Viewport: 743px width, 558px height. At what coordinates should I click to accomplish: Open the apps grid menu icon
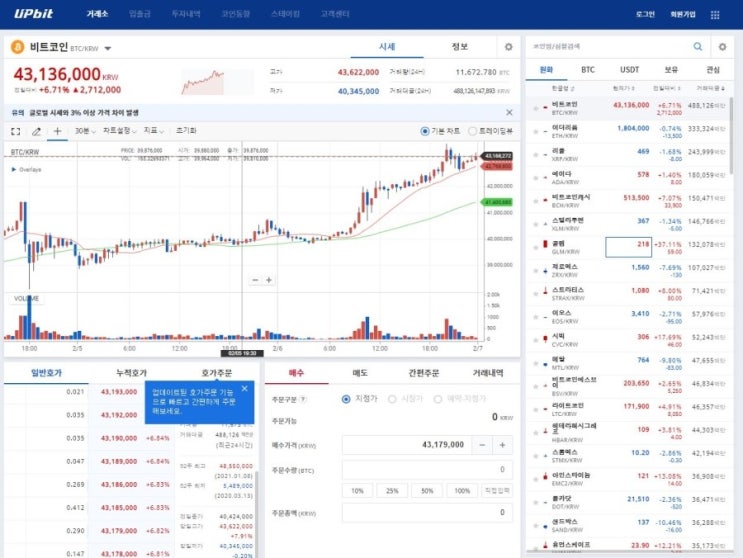click(x=715, y=15)
